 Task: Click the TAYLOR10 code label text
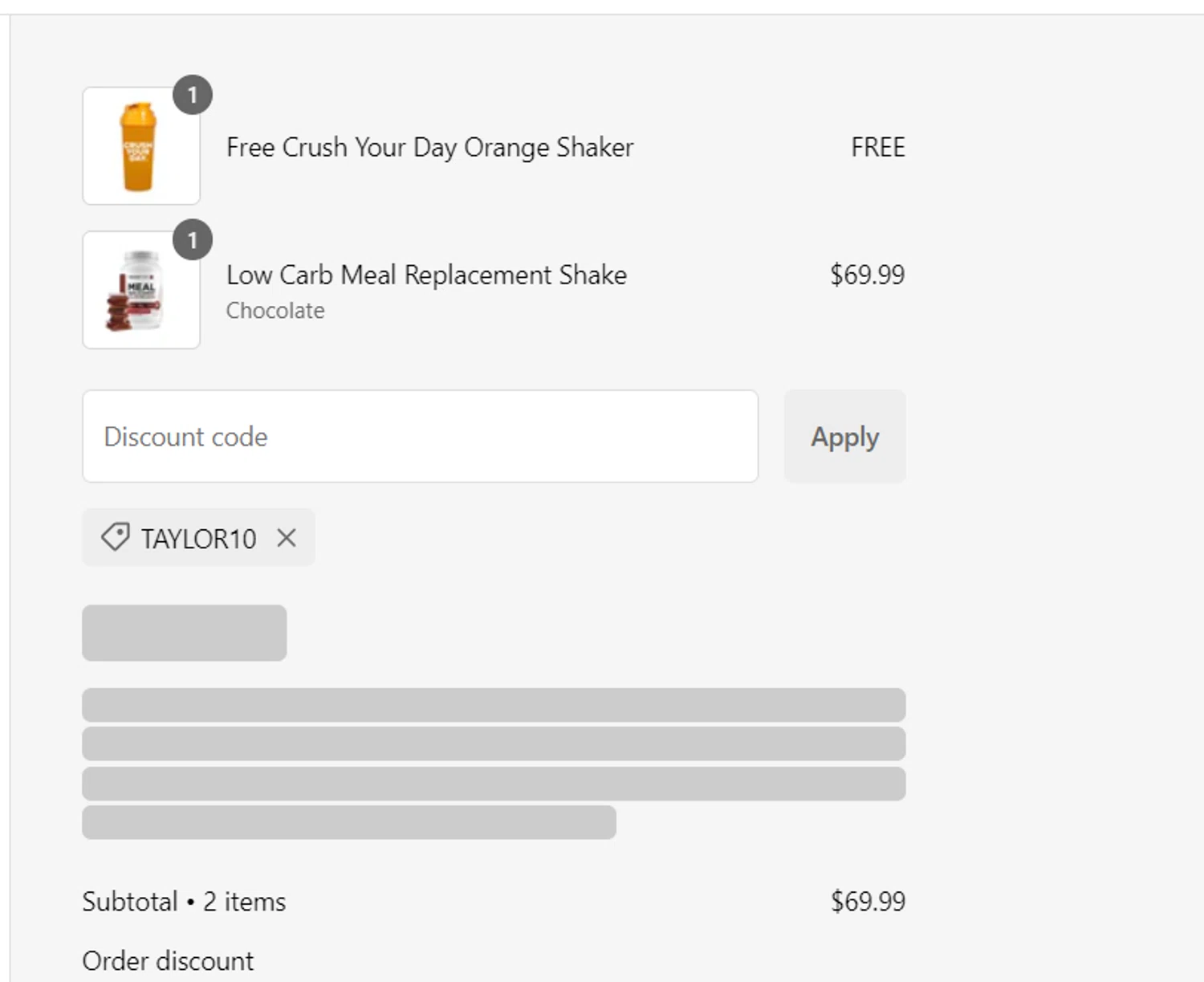pyautogui.click(x=198, y=539)
